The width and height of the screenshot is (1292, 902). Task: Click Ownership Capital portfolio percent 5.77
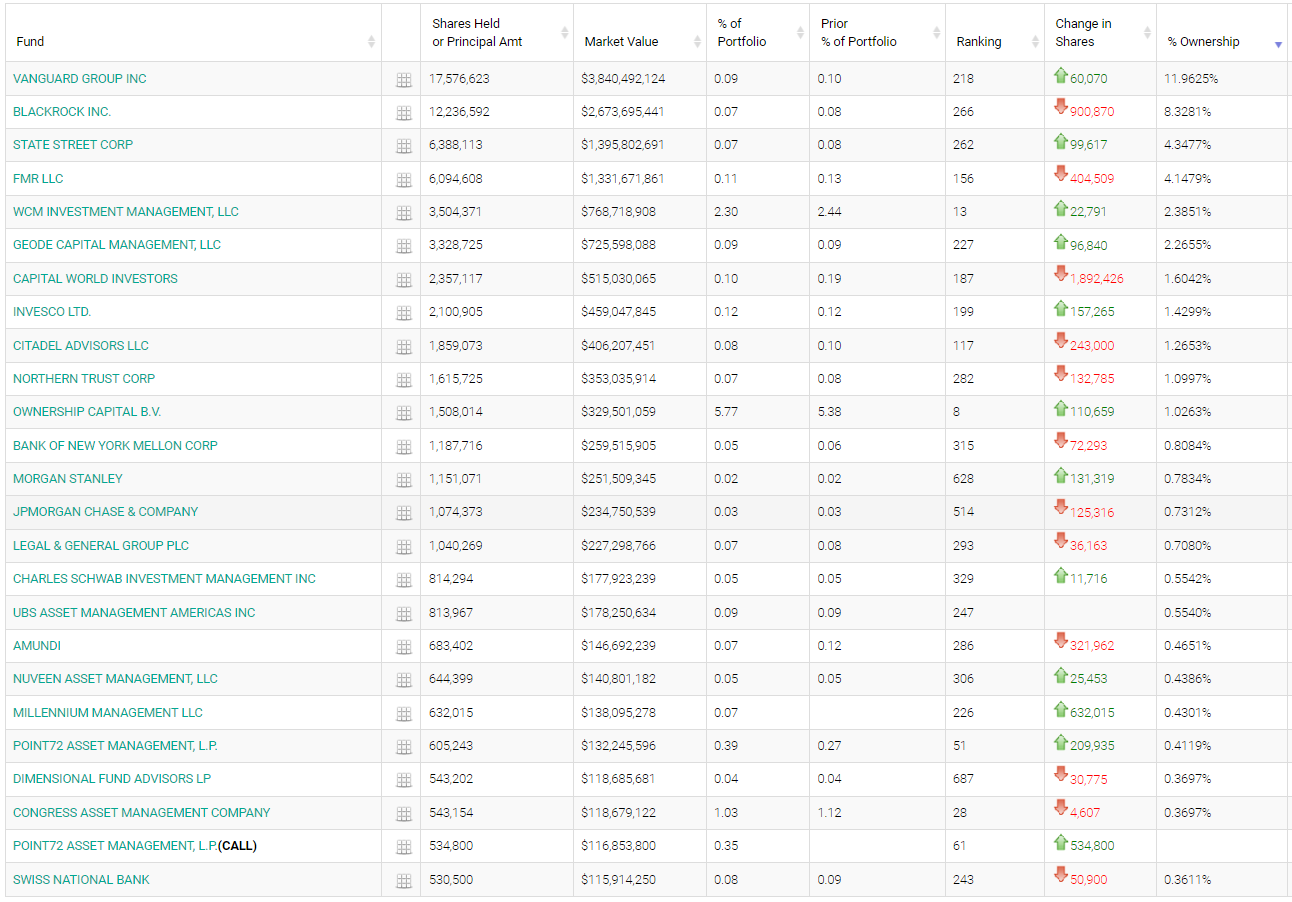click(x=726, y=412)
